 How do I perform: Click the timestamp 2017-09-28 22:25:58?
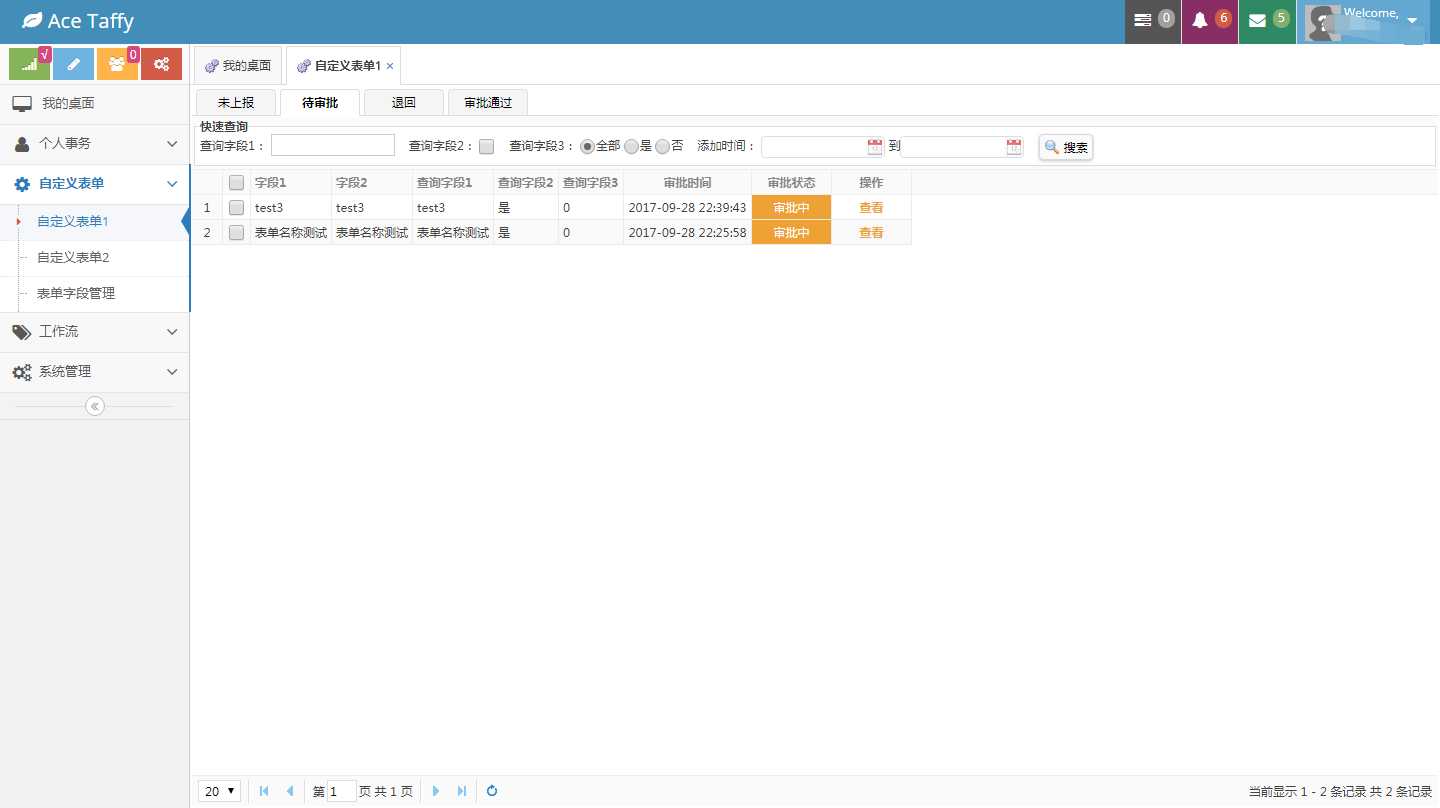687,232
